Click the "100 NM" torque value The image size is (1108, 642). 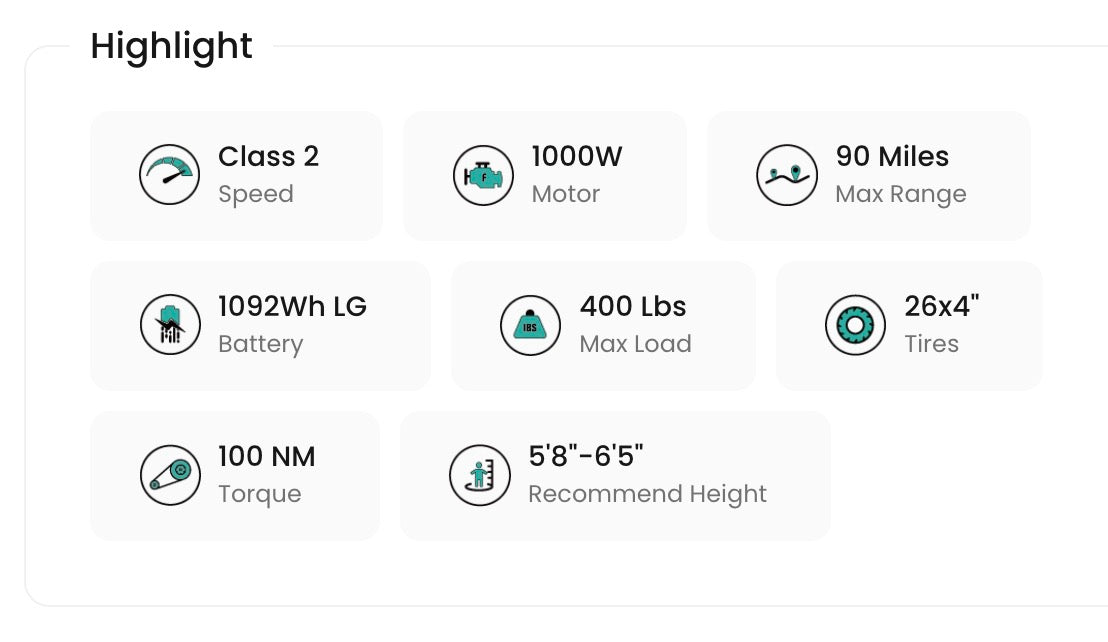(266, 457)
